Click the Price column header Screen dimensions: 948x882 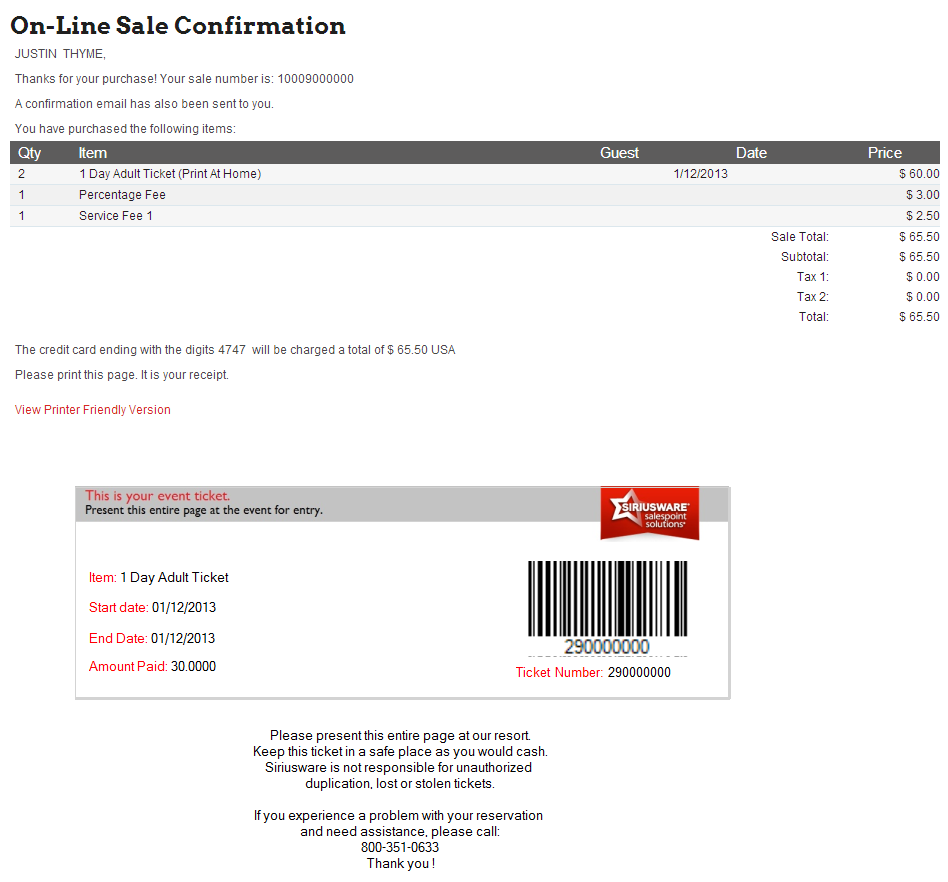pyautogui.click(x=884, y=153)
